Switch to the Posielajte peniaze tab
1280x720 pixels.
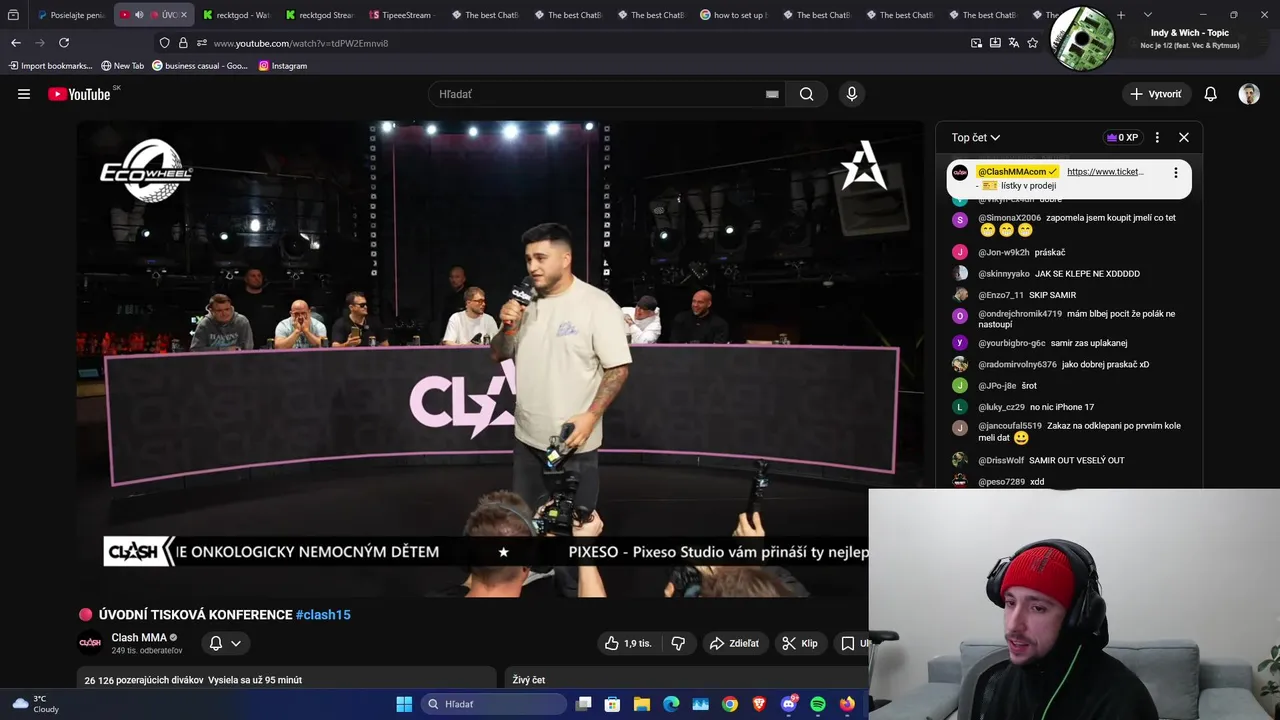point(70,15)
